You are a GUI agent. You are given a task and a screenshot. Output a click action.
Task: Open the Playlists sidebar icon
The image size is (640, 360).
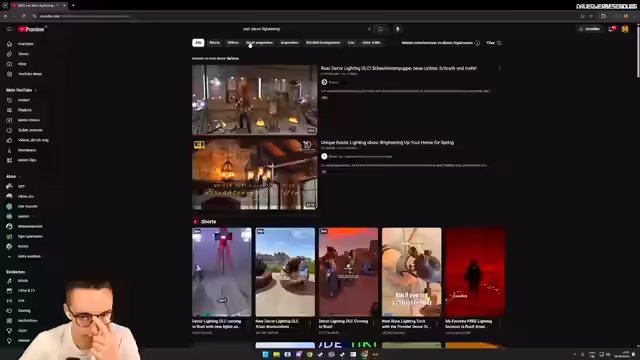tap(9, 110)
